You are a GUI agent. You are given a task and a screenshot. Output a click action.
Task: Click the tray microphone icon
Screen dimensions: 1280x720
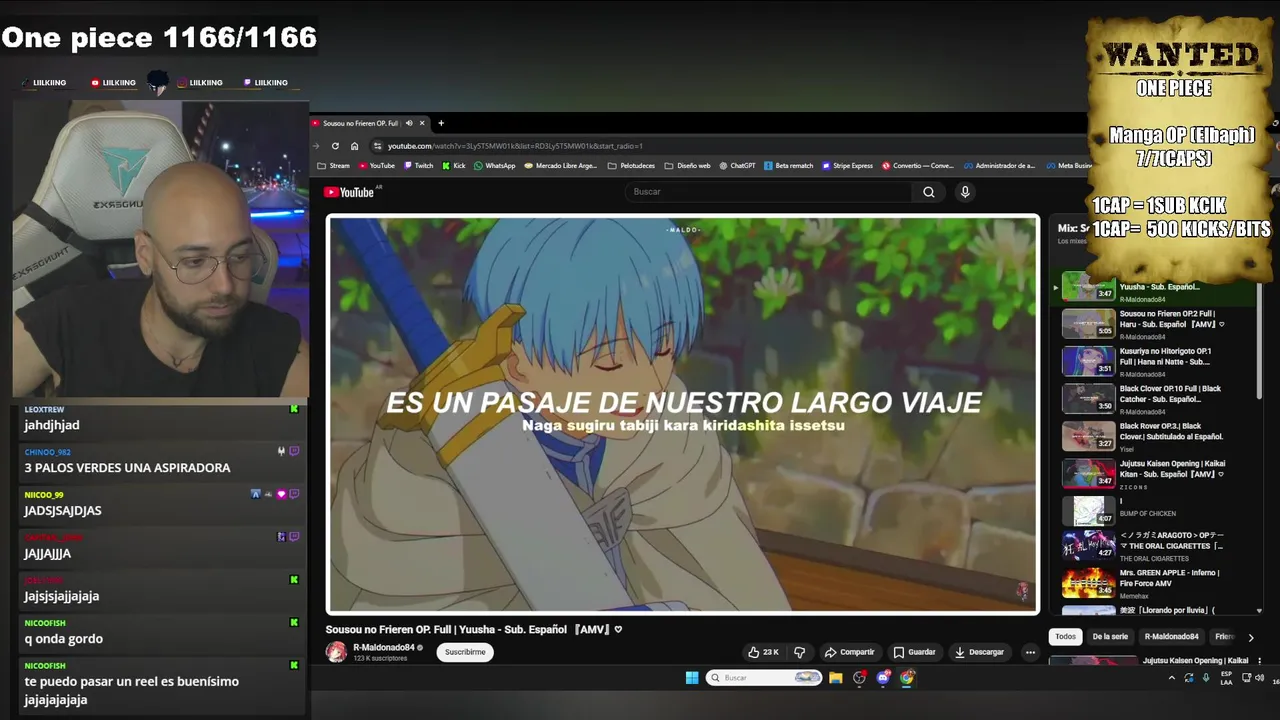(x=1206, y=678)
